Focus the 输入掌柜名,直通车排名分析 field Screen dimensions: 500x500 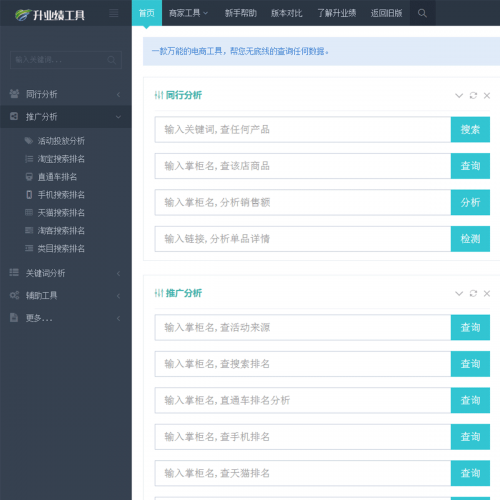click(303, 400)
